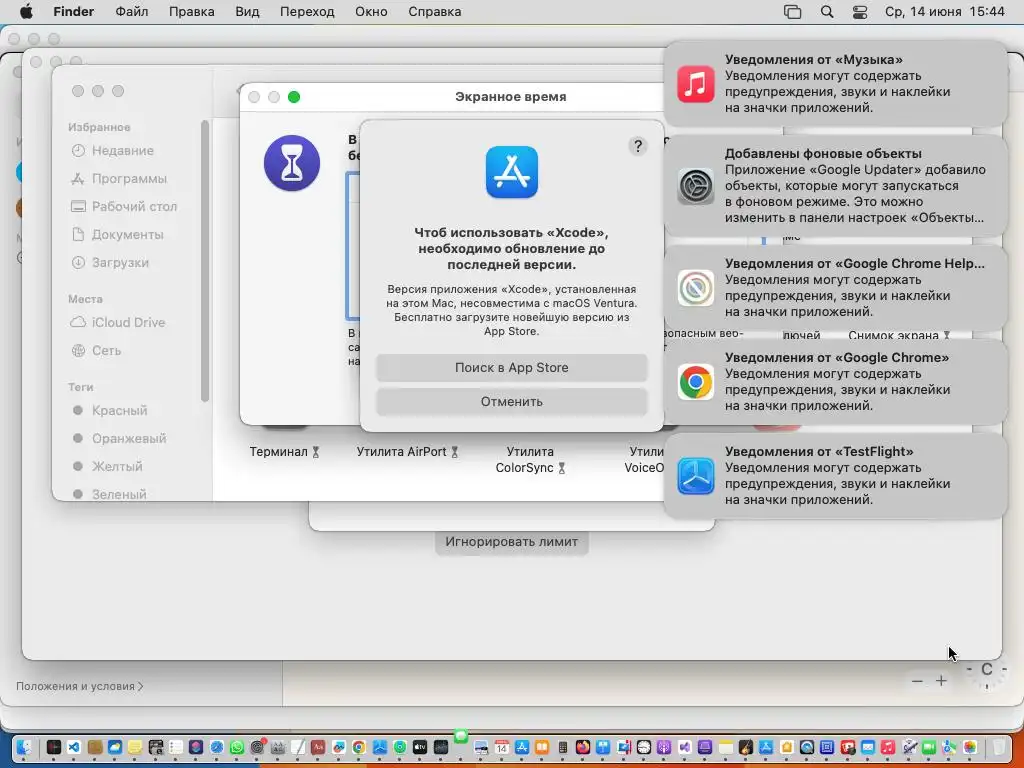Open Stickies from the Dock
Viewport: 1024px width, 768px height.
pos(135,747)
